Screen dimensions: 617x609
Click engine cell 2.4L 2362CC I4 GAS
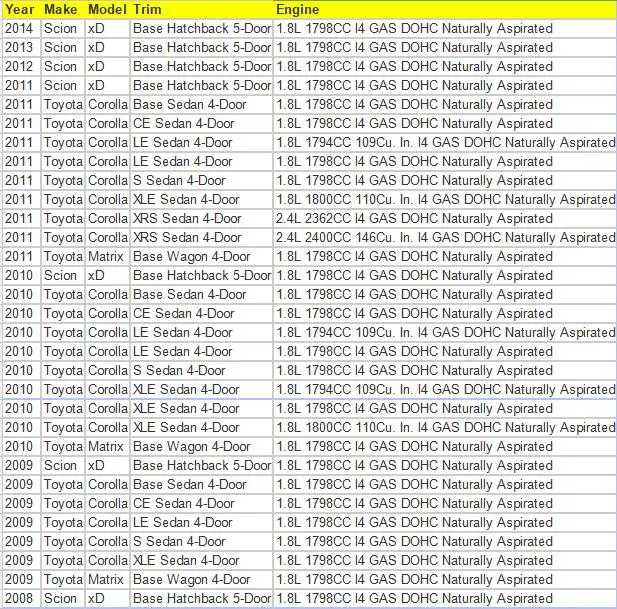tap(445, 218)
